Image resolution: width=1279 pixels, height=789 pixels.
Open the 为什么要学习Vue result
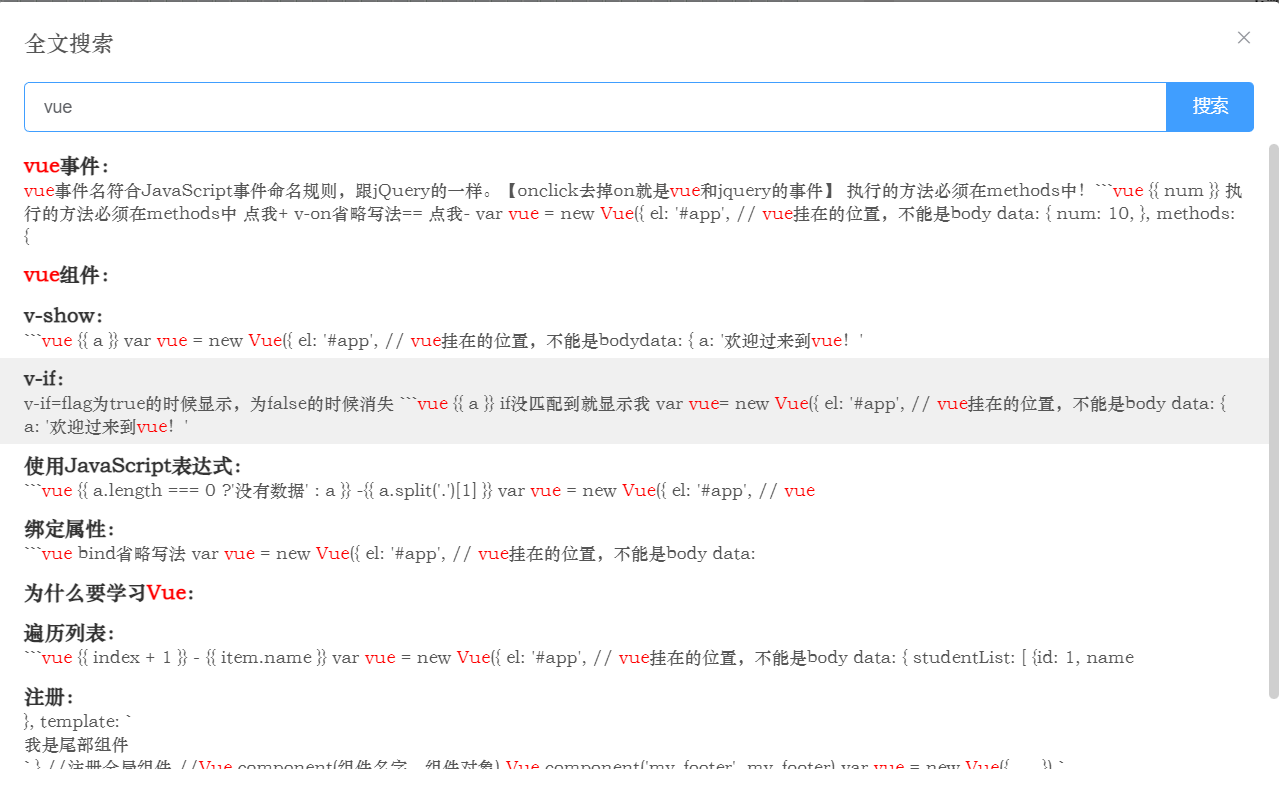click(109, 593)
